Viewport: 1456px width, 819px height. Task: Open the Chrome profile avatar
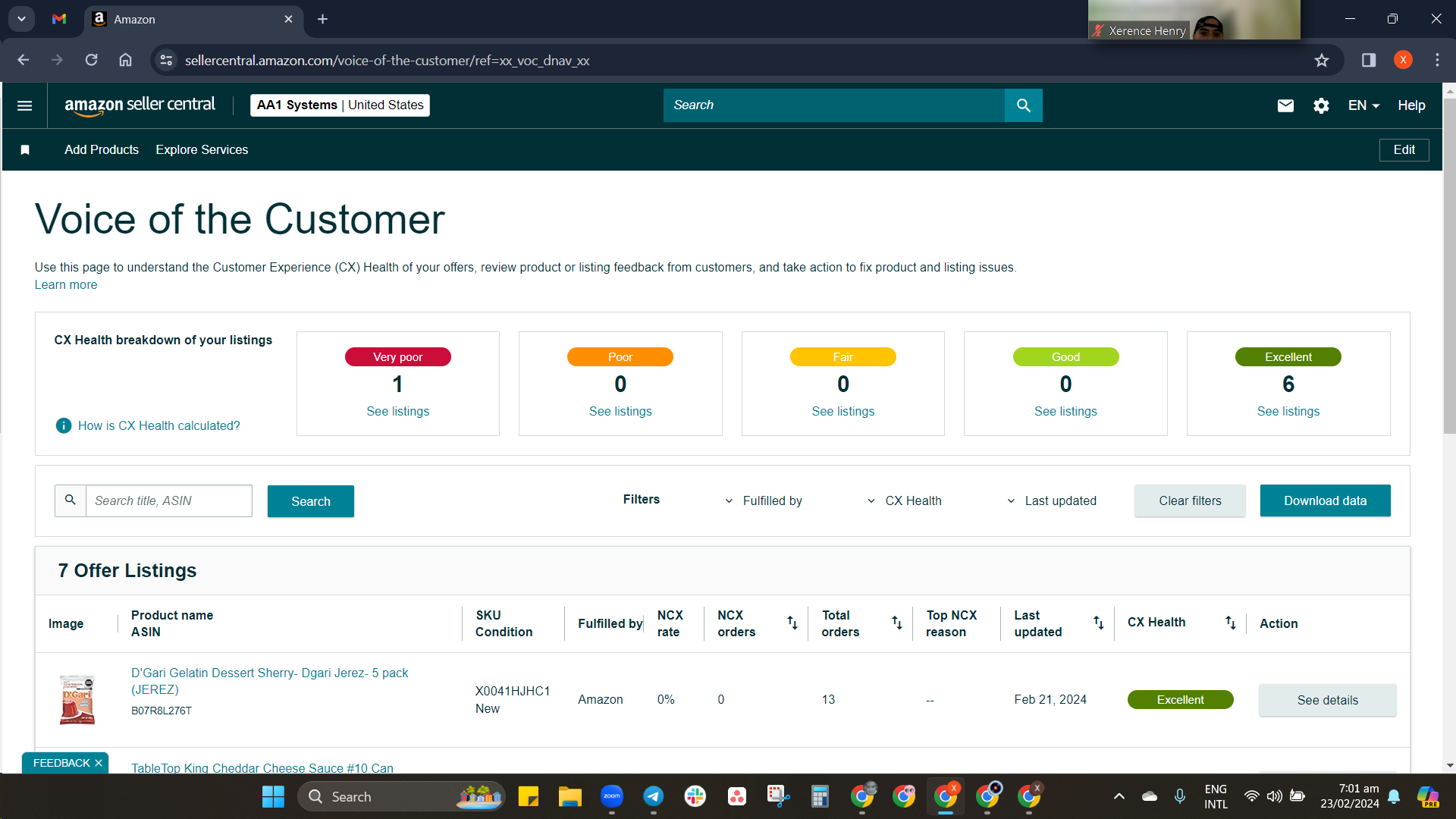pyautogui.click(x=1403, y=60)
